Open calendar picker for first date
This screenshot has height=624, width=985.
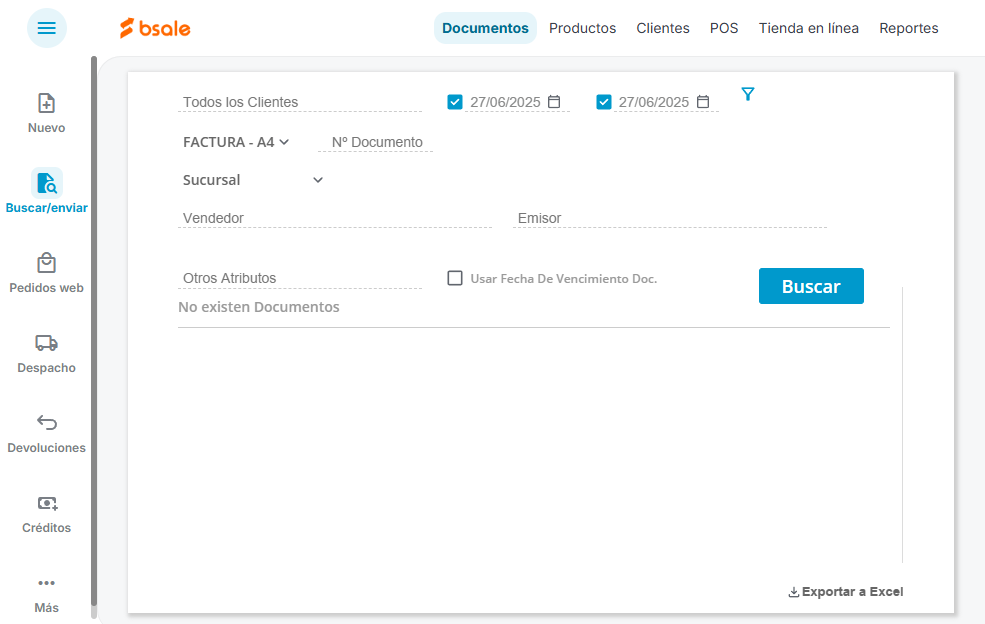click(x=554, y=102)
